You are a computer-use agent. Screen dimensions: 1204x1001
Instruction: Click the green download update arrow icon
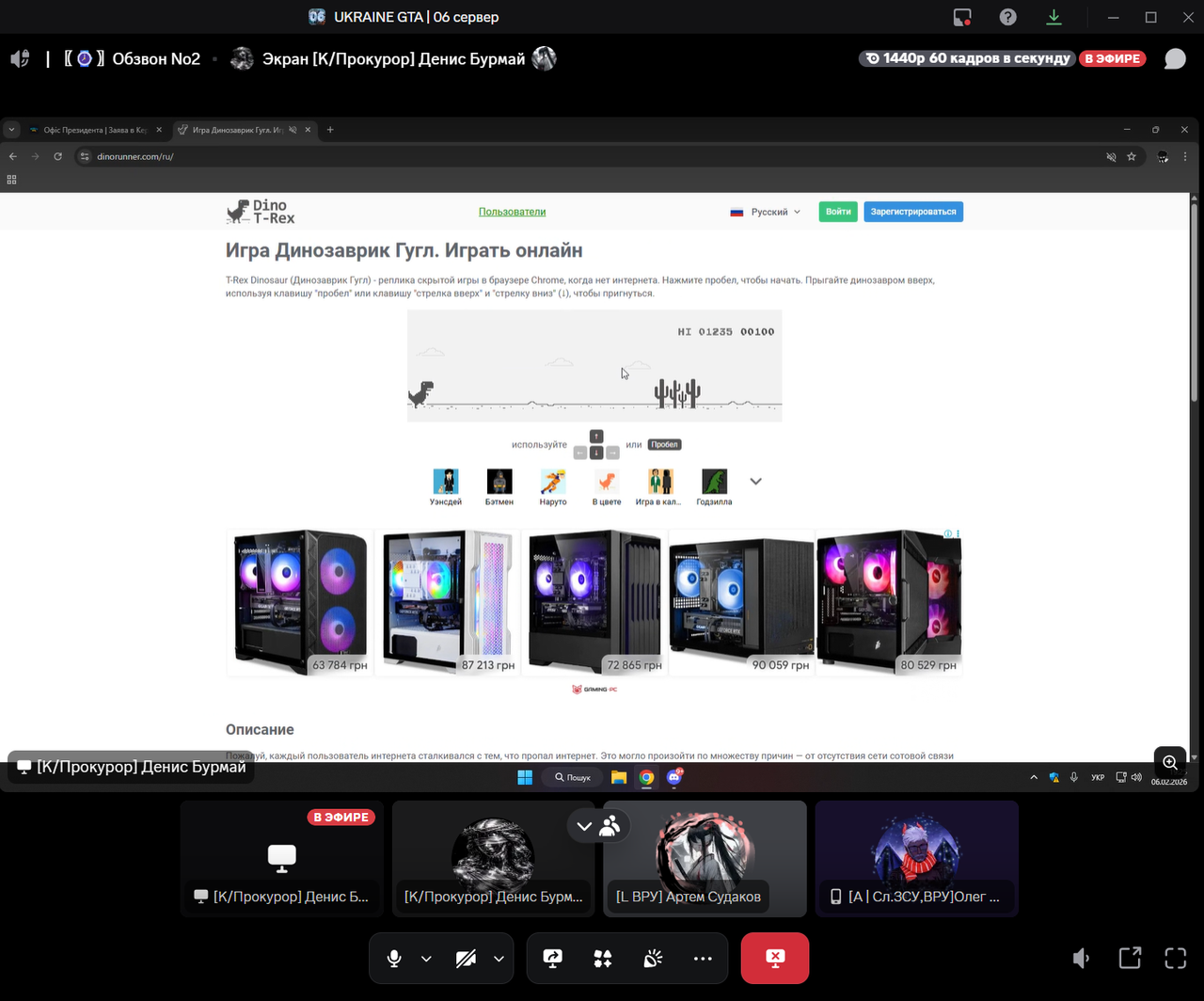(x=1053, y=17)
